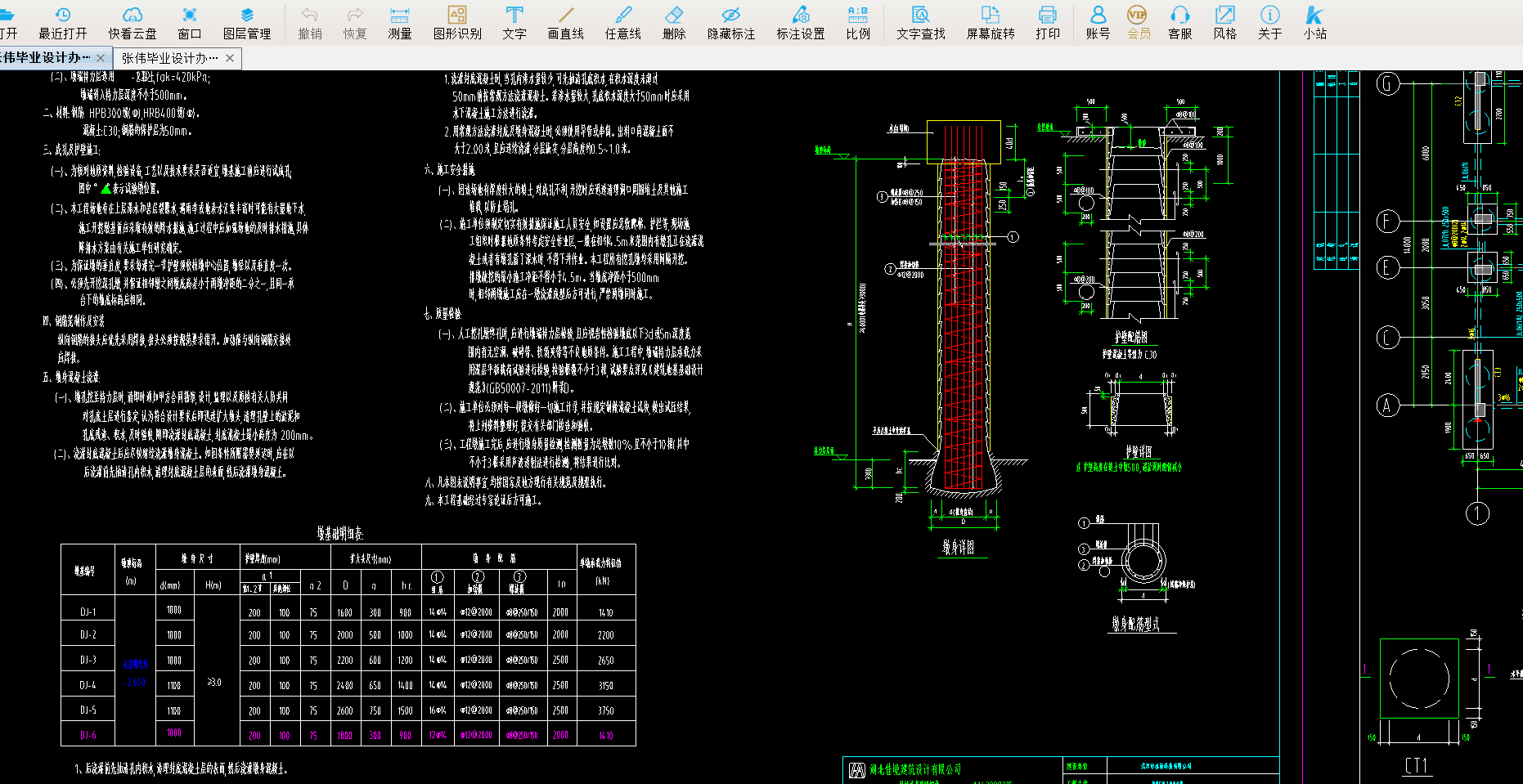Click the DJ-6 row label in table

pyautogui.click(x=88, y=735)
